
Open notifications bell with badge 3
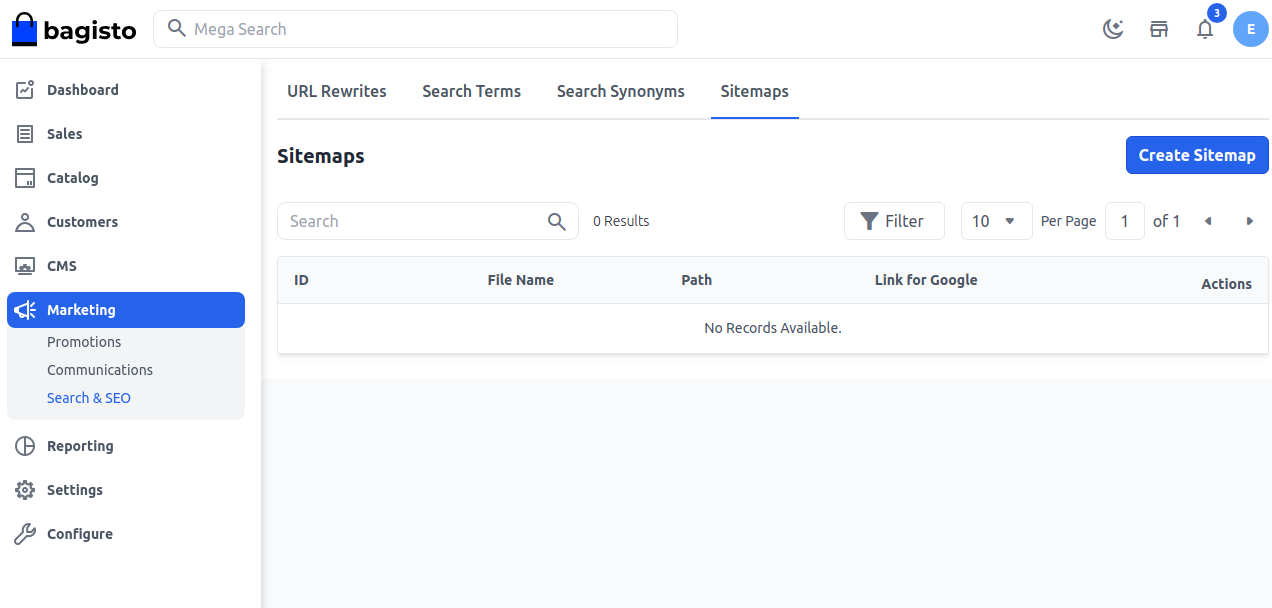1205,29
